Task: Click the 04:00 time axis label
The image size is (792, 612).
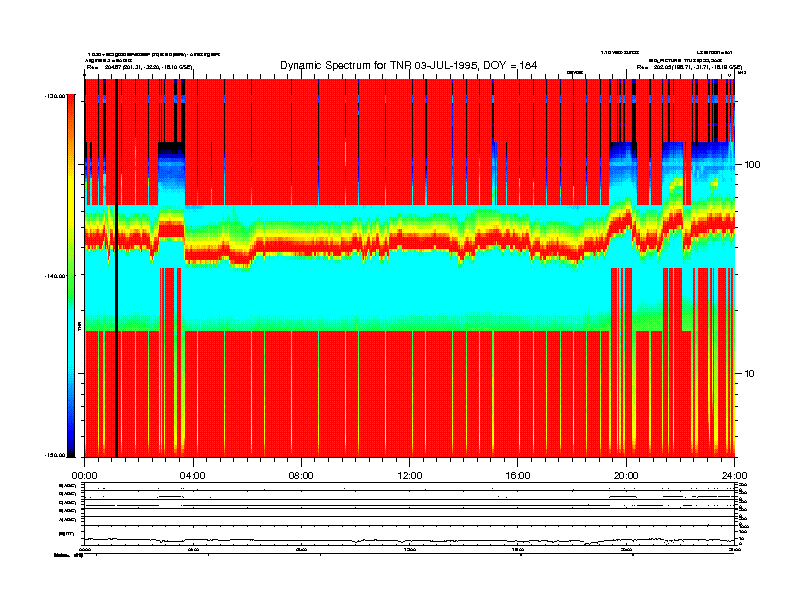Action: point(192,476)
